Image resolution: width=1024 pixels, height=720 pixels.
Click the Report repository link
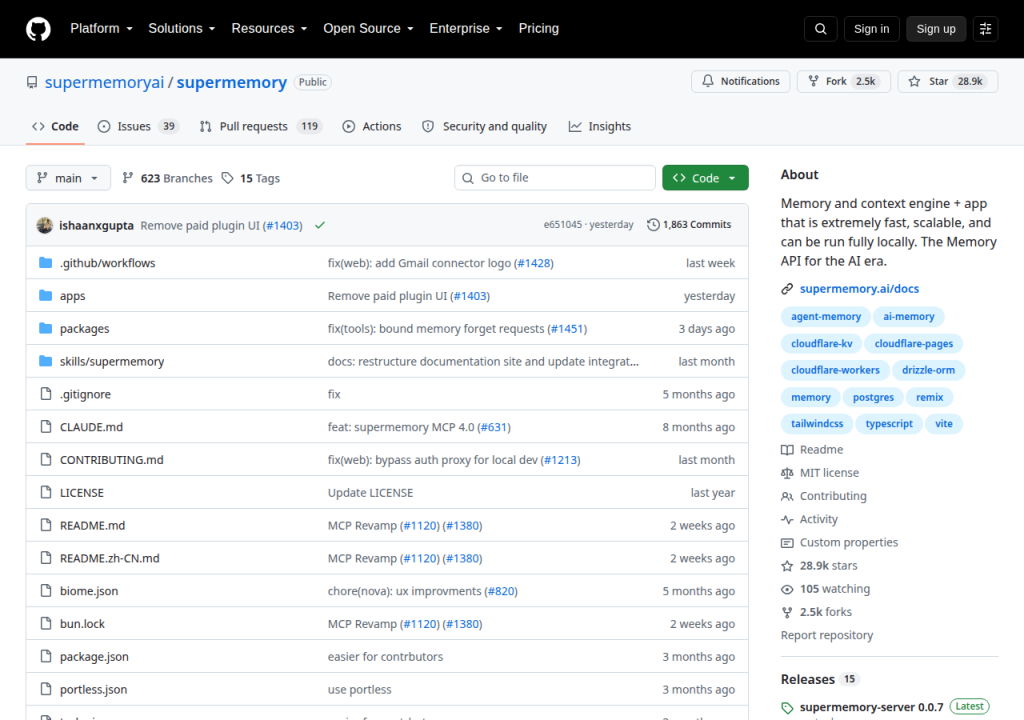827,635
